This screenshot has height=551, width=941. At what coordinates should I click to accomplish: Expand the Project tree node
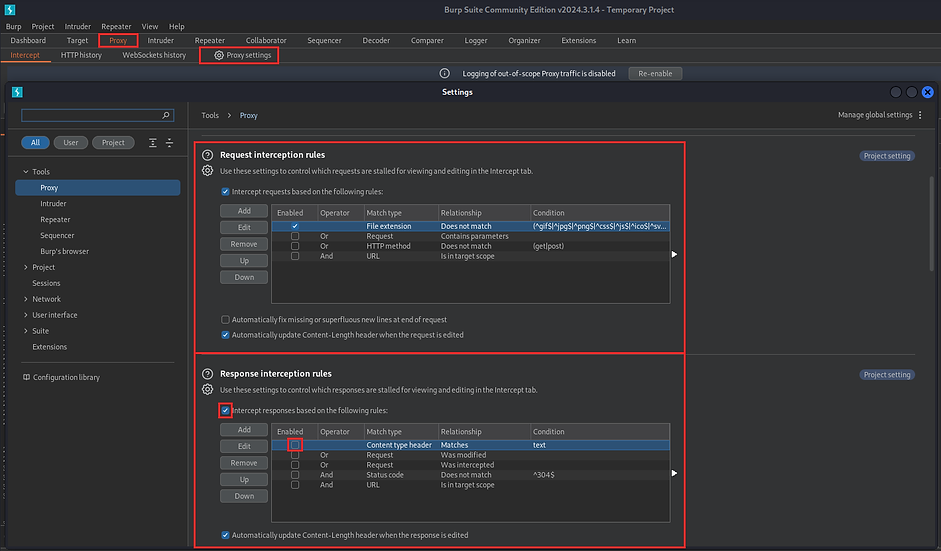[26, 267]
